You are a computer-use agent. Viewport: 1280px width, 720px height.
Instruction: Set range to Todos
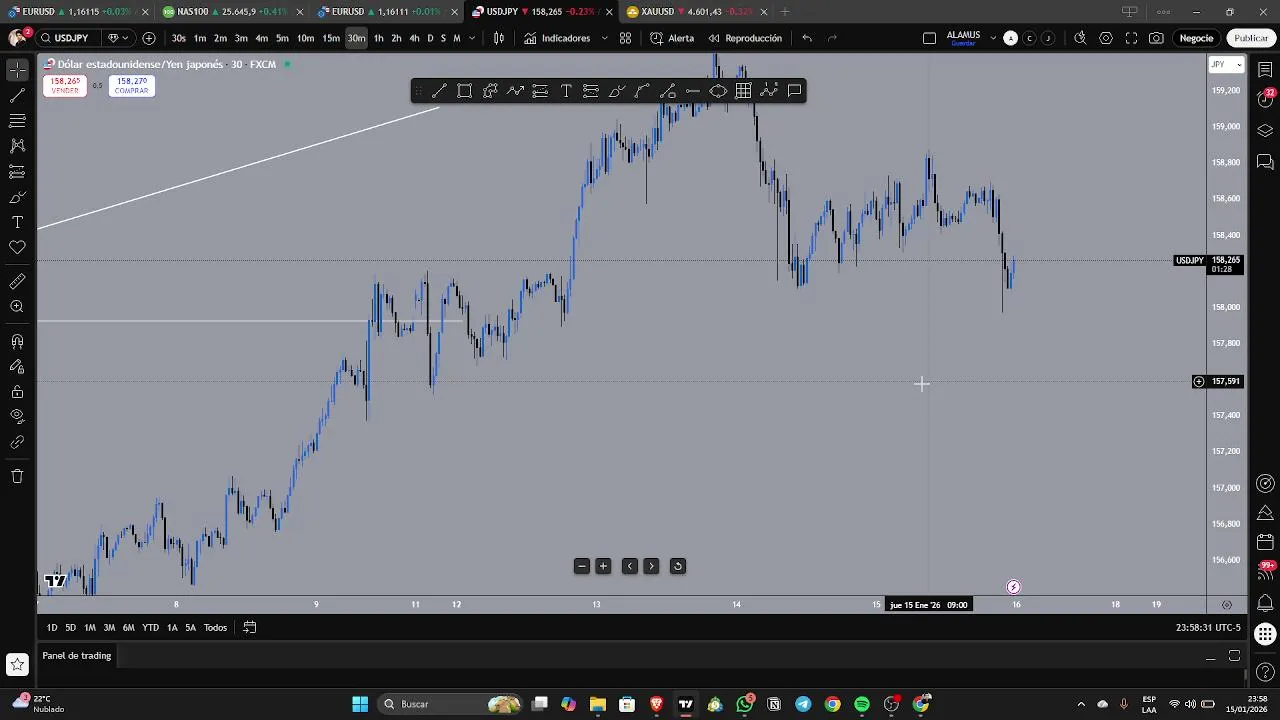click(x=215, y=628)
